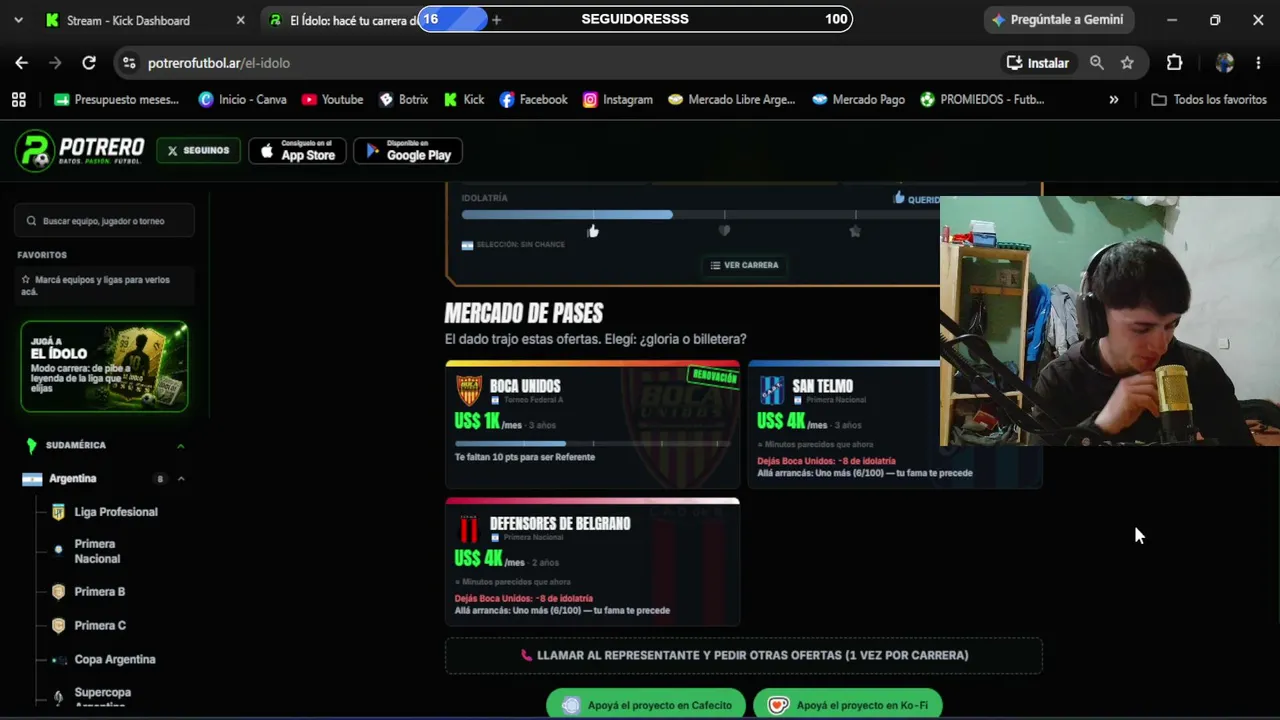Image resolution: width=1280 pixels, height=720 pixels.
Task: Open the App Store download badge
Action: [297, 151]
